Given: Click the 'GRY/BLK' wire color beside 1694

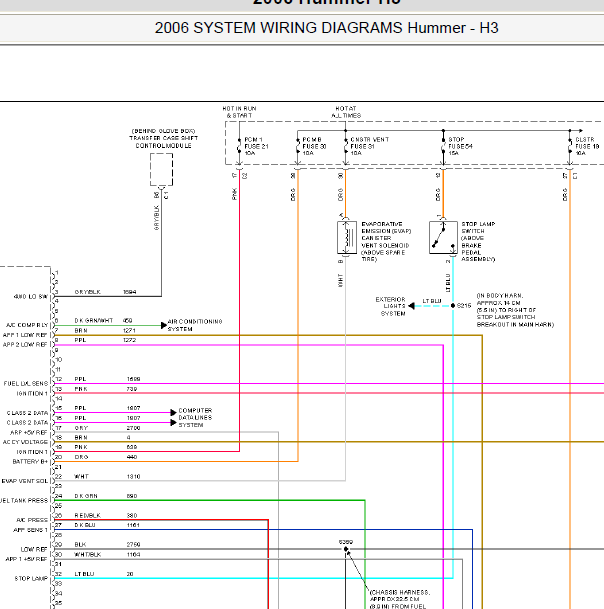Looking at the screenshot, I should tap(88, 292).
